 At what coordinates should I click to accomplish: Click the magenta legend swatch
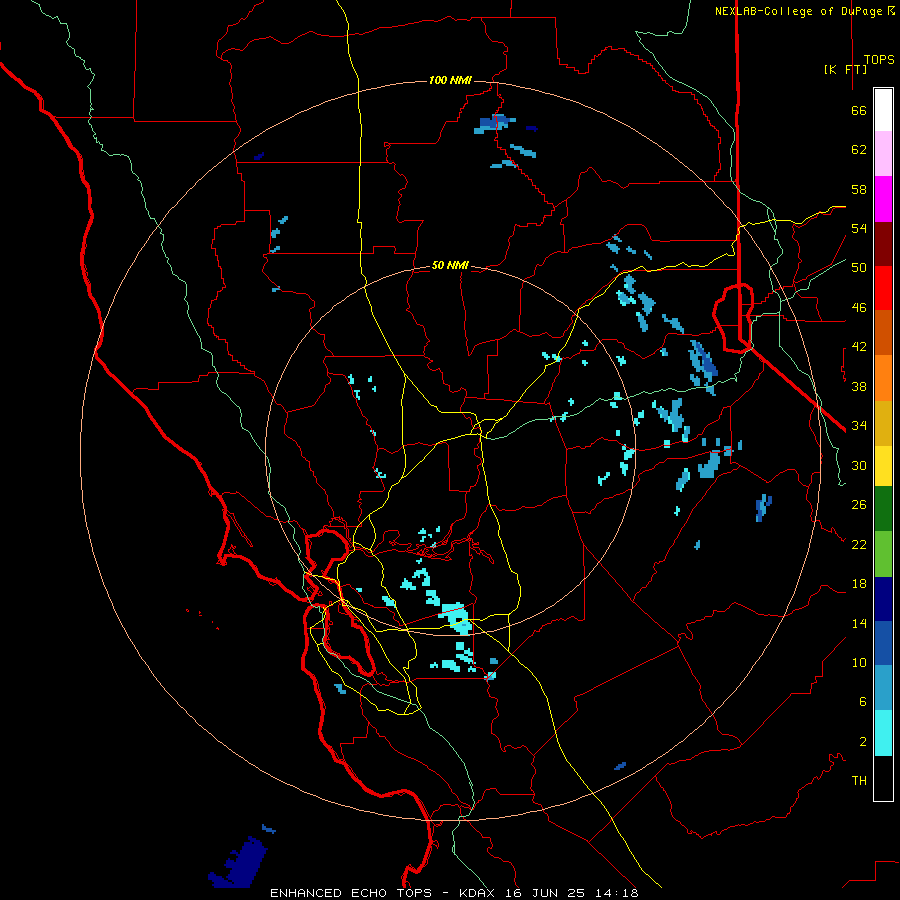pyautogui.click(x=883, y=199)
